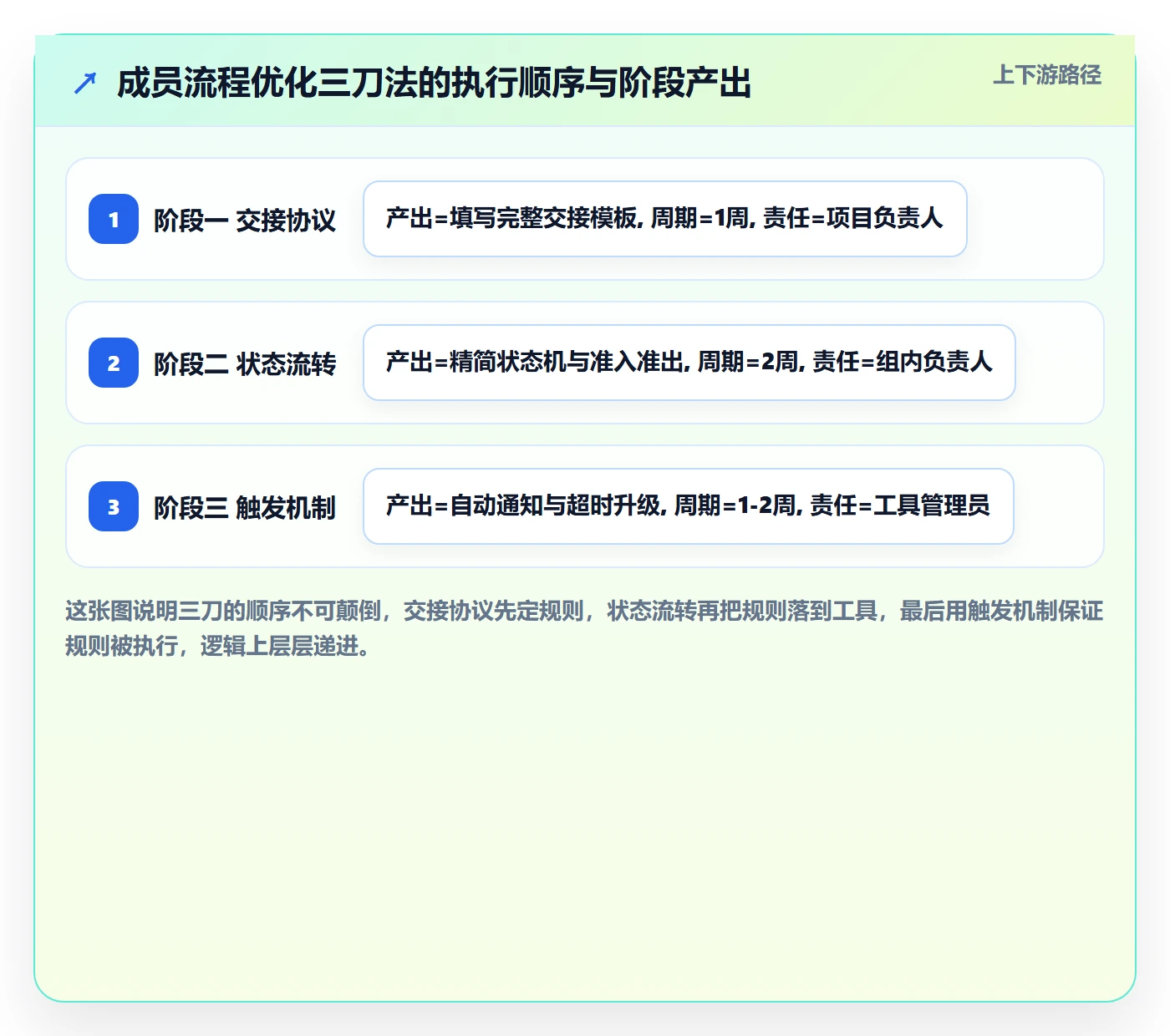Select the number 2 step badge
This screenshot has height=1036, width=1170.
[x=114, y=363]
